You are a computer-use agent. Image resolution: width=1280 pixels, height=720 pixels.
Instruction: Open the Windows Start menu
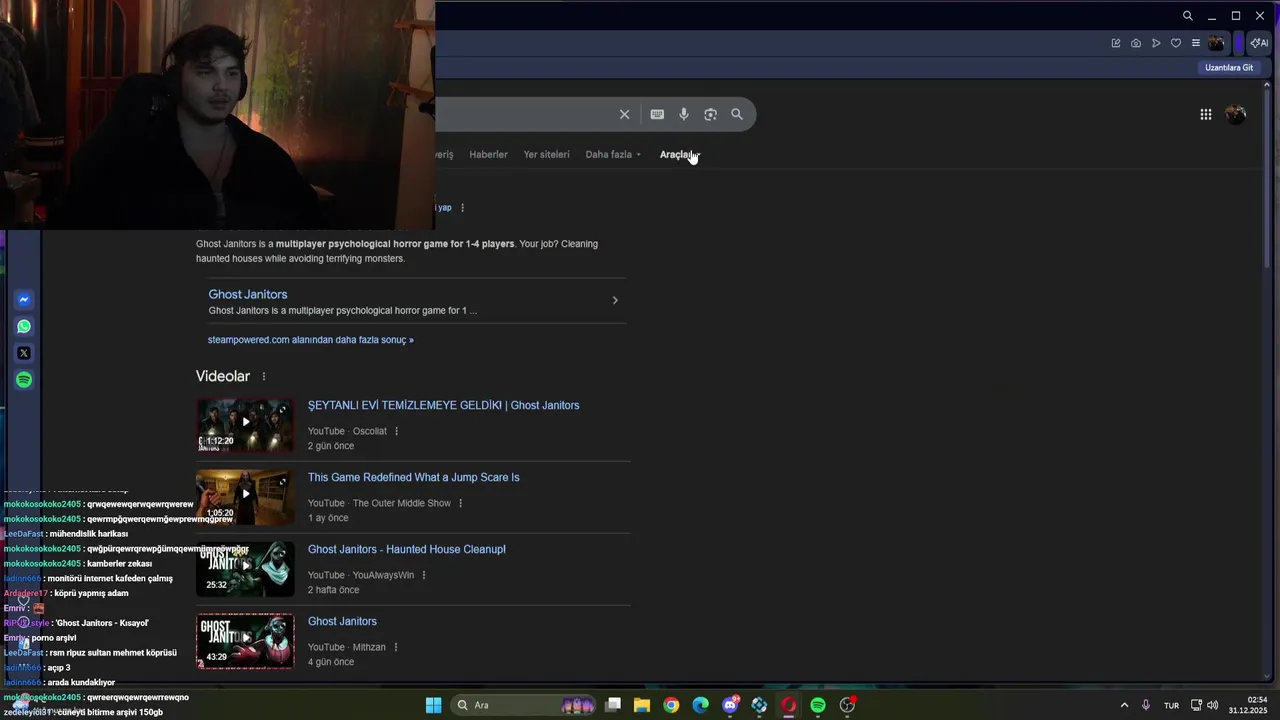coord(433,705)
